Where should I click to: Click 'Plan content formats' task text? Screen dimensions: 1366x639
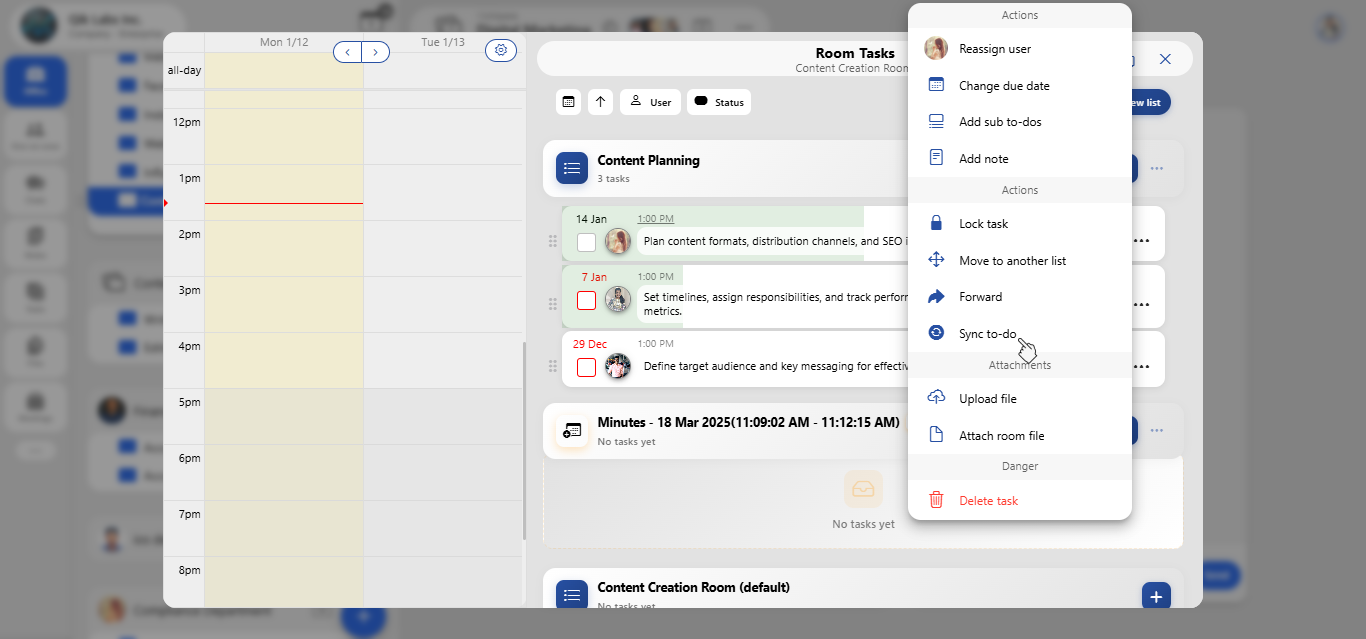pos(775,240)
